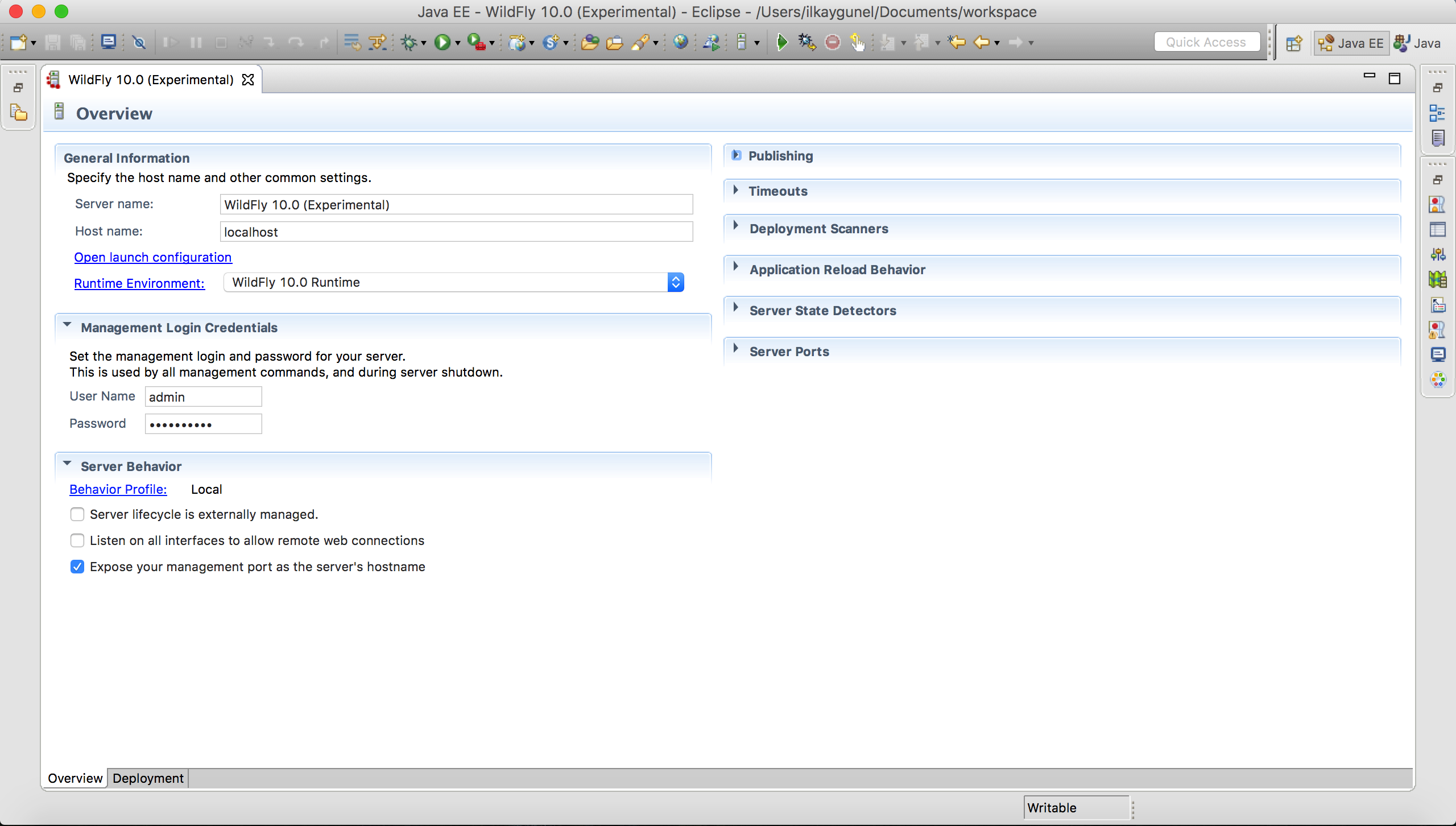Image resolution: width=1456 pixels, height=826 pixels.
Task: Open the Console monitor icon in right sidebar
Action: pyautogui.click(x=1437, y=355)
